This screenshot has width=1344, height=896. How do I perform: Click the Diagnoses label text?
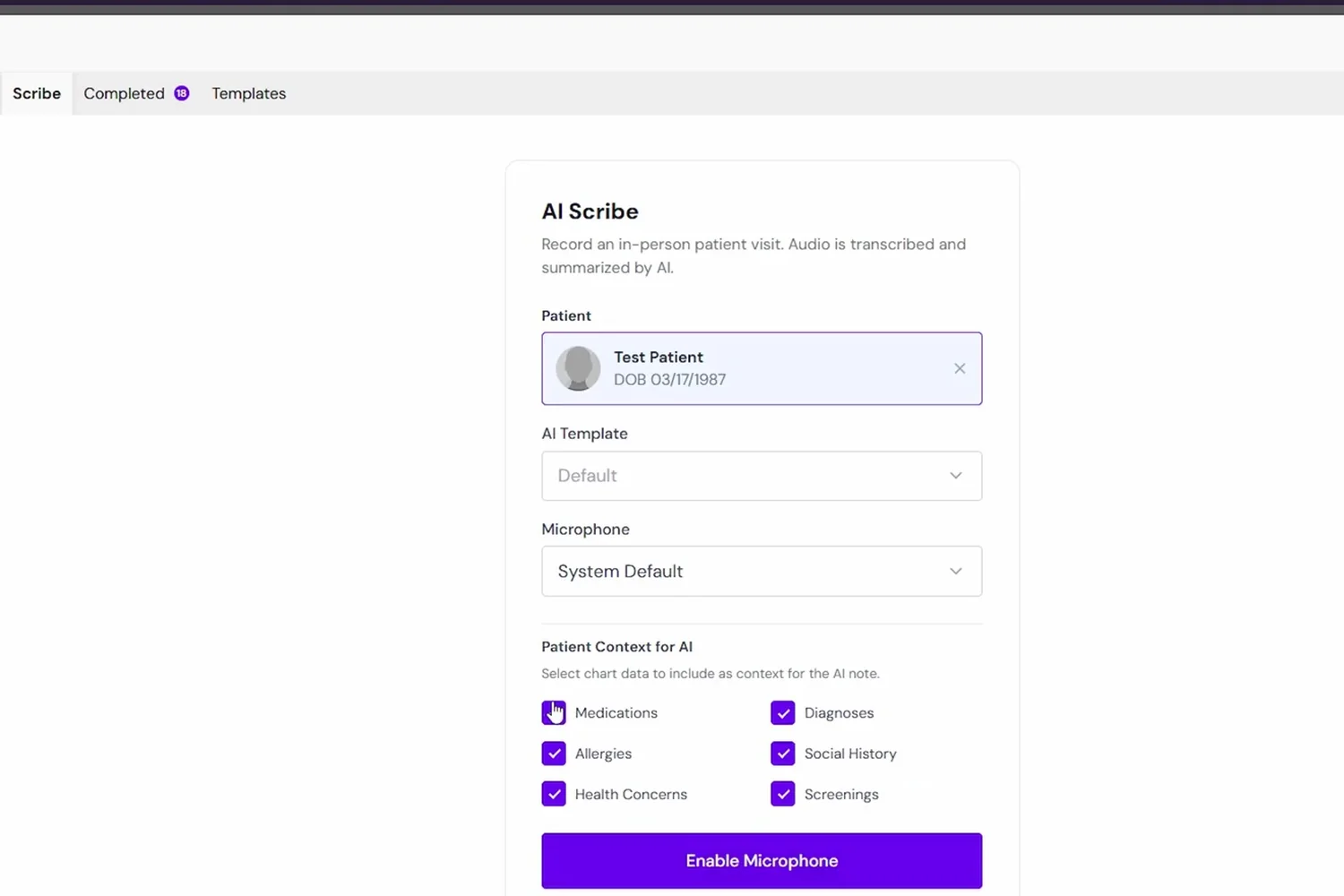point(839,713)
